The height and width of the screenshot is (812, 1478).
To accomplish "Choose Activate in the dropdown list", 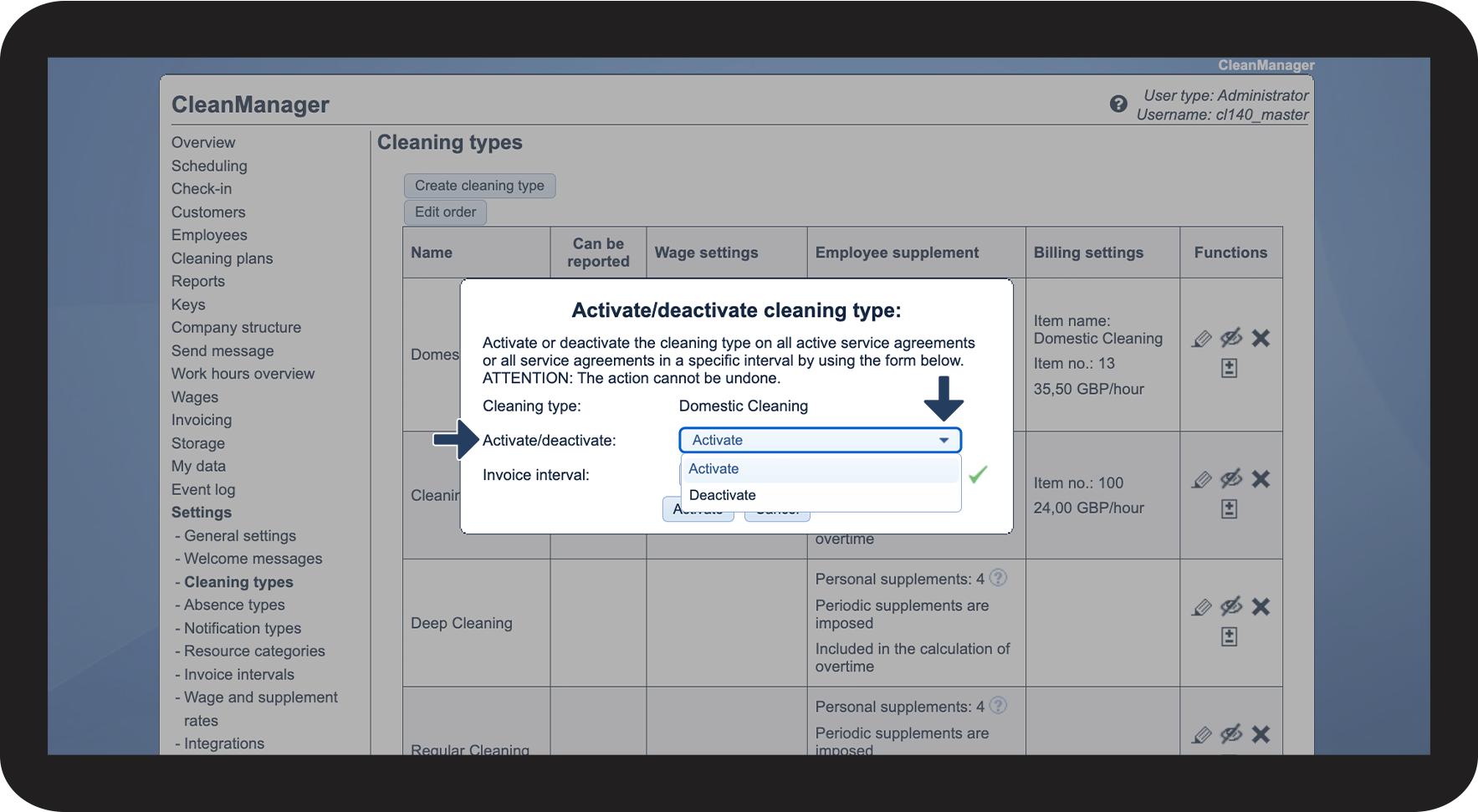I will pos(713,469).
